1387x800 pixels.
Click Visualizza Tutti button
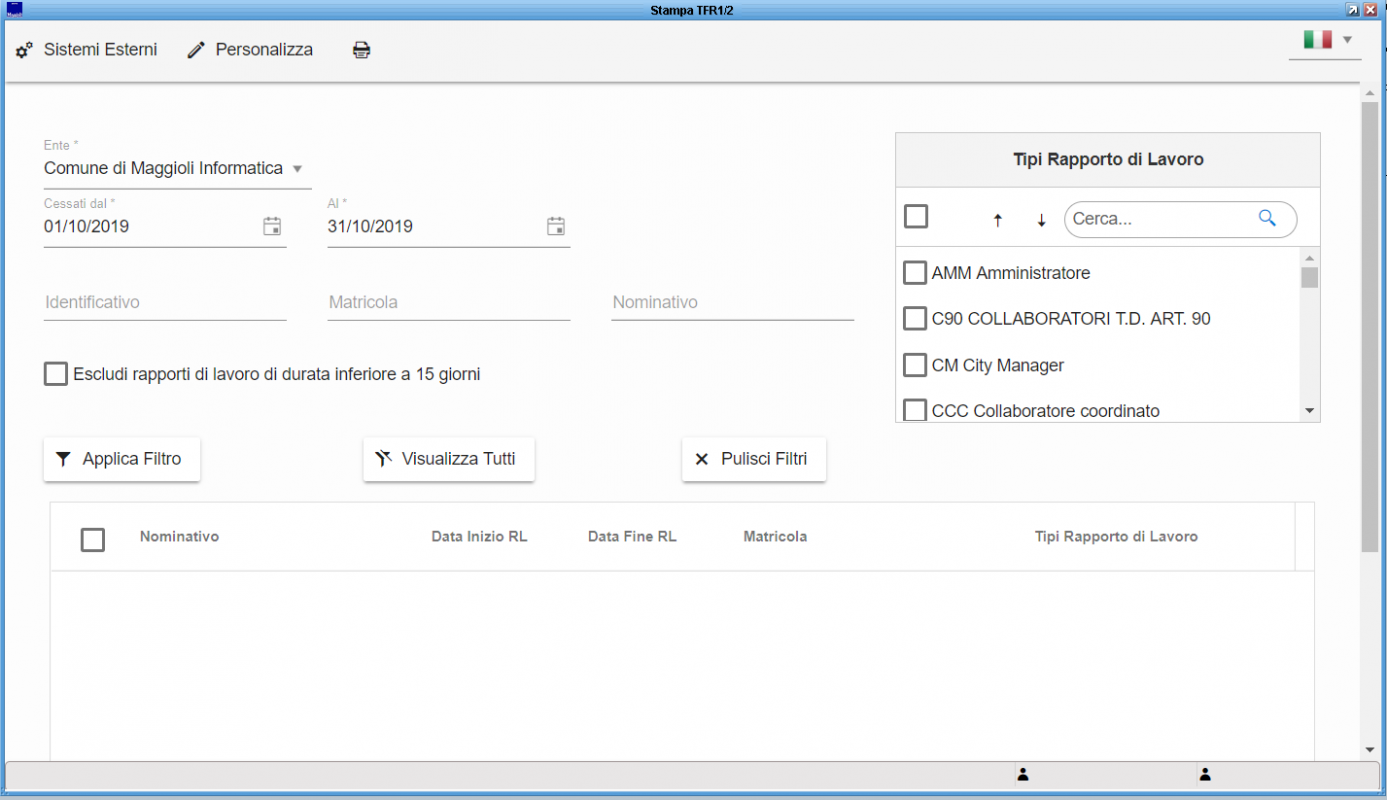pos(449,460)
